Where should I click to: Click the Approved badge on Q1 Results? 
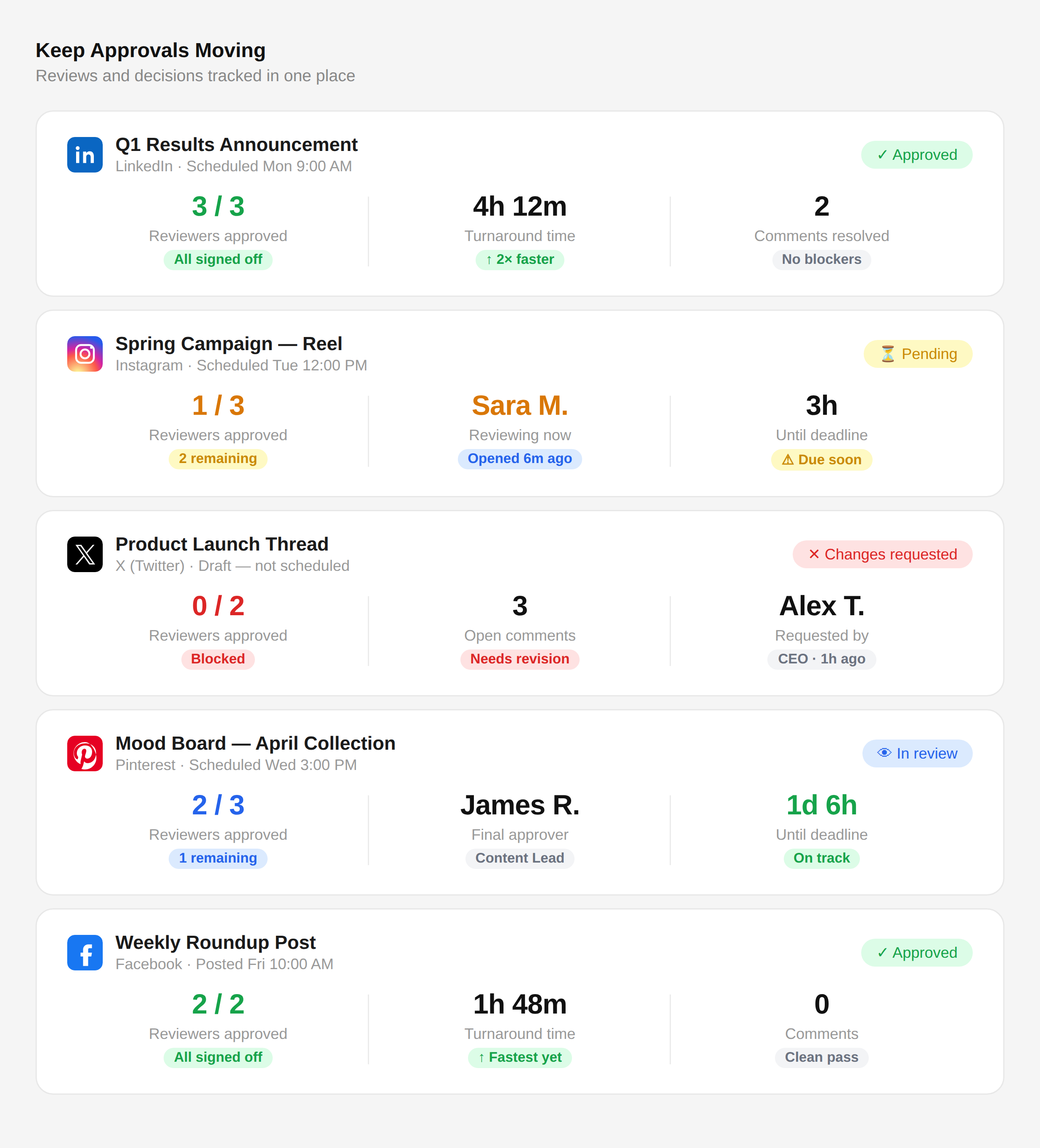point(916,155)
